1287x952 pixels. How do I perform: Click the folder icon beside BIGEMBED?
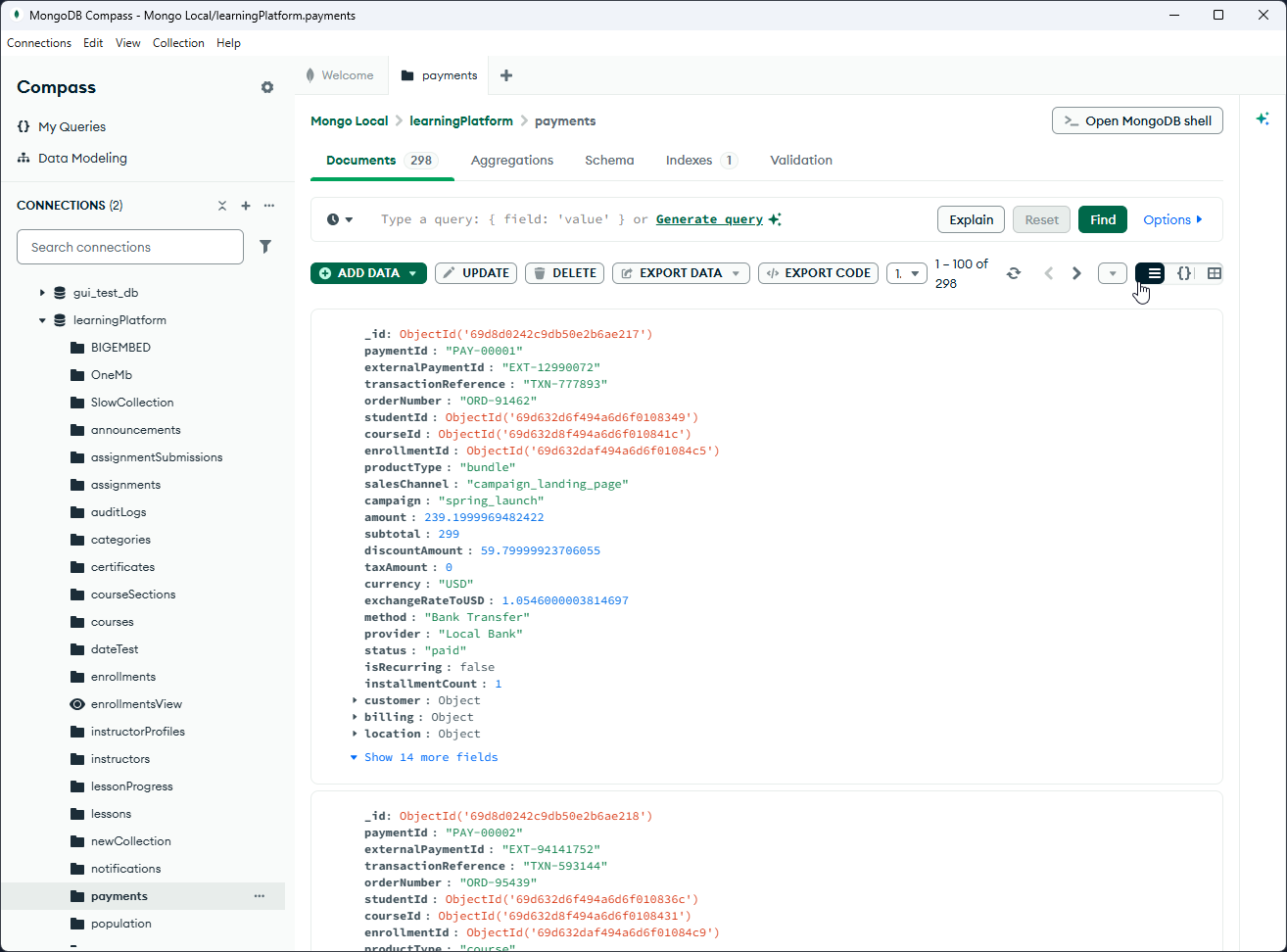(77, 348)
